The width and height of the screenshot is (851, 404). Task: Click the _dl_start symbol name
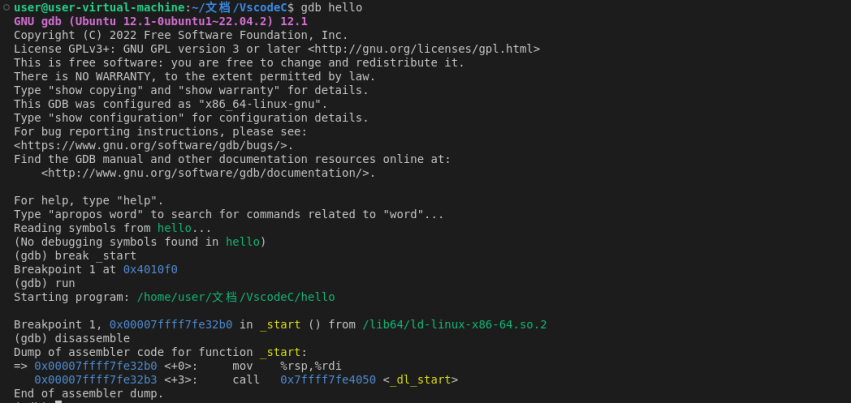(421, 380)
